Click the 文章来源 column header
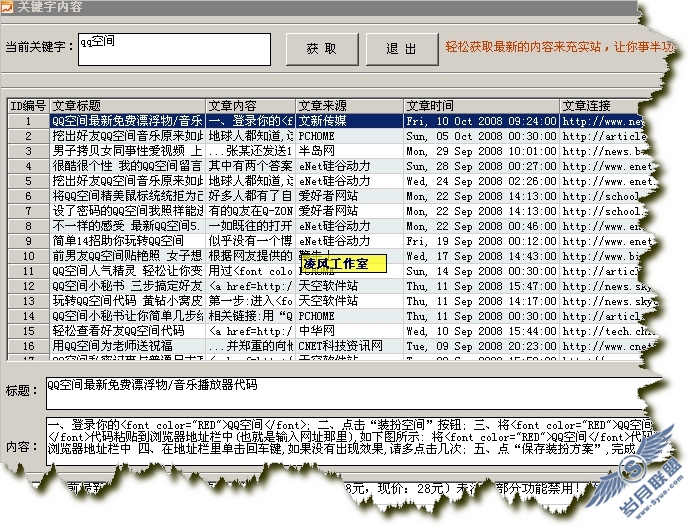Image resolution: width=689 pixels, height=526 pixels. [x=350, y=106]
